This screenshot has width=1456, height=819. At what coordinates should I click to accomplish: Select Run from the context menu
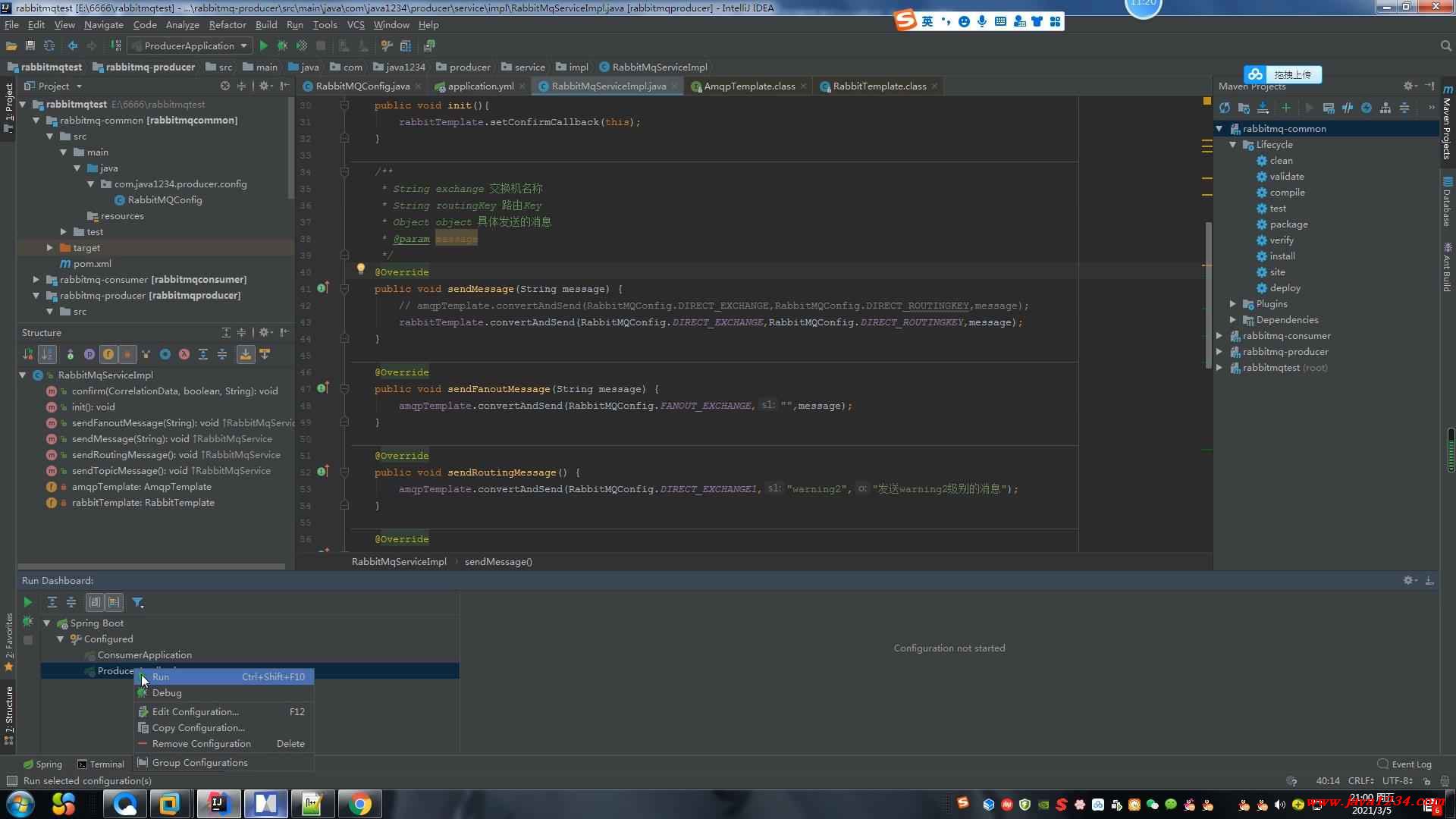pyautogui.click(x=224, y=676)
